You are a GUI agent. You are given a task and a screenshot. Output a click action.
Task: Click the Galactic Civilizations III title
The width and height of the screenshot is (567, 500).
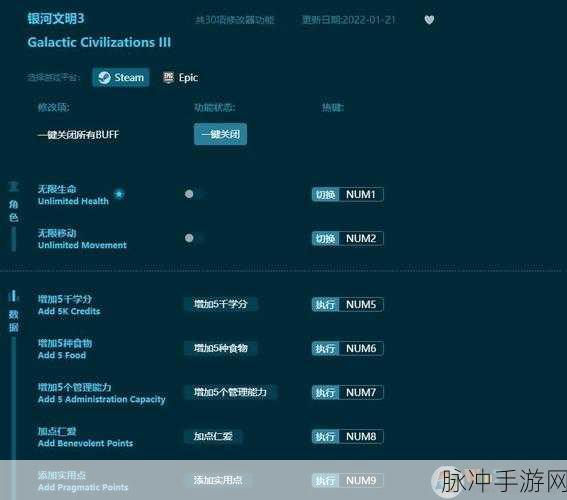[x=99, y=42]
